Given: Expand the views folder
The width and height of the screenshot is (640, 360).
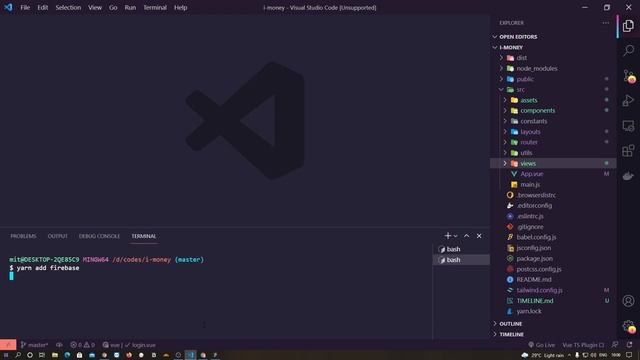Looking at the screenshot, I should tap(553, 163).
